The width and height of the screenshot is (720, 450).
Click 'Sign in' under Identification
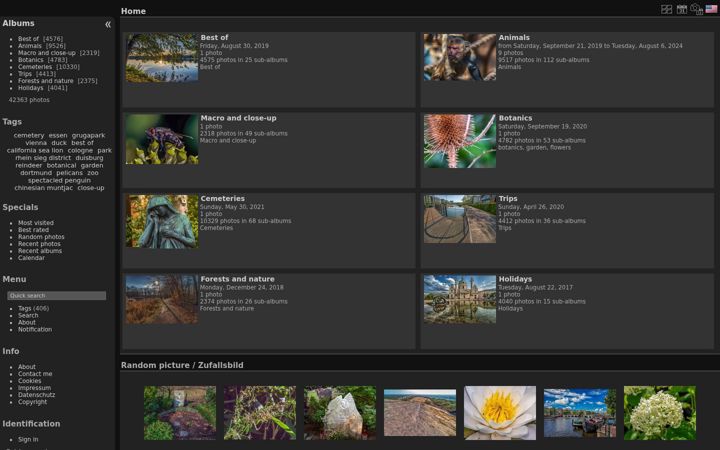click(28, 439)
